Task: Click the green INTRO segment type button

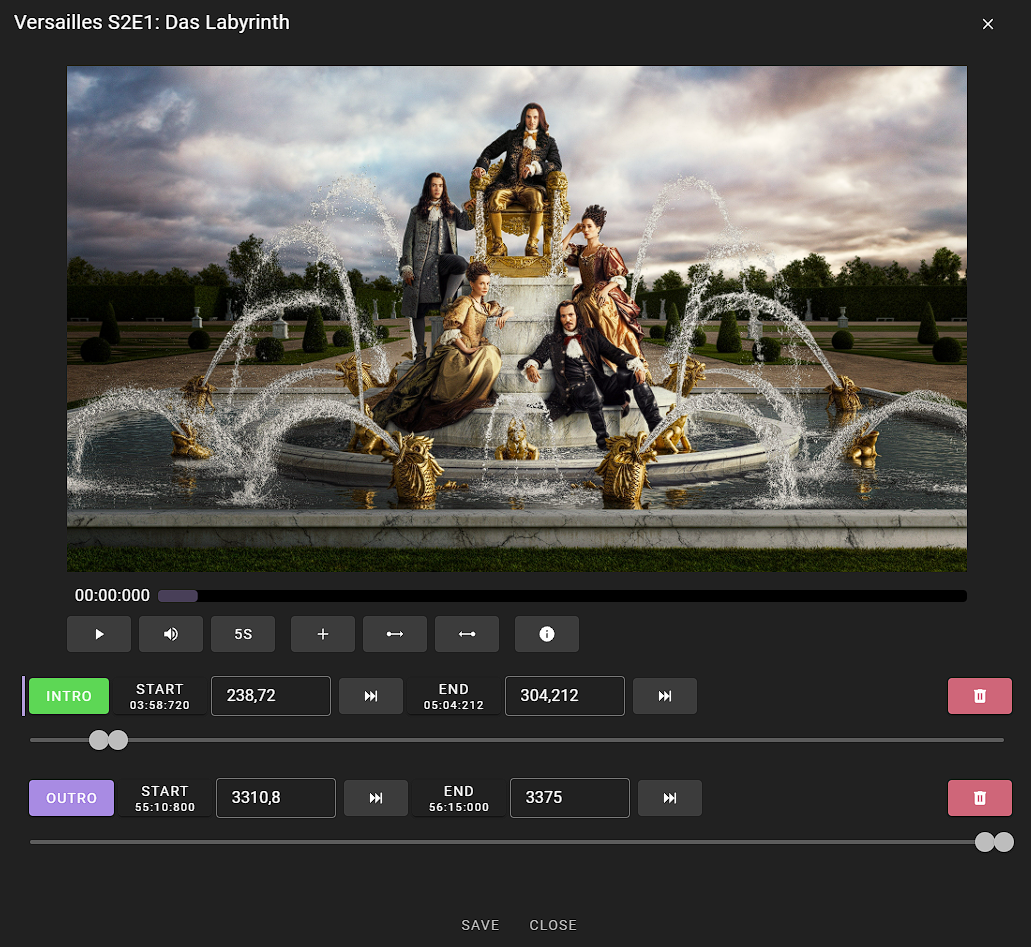Action: 69,696
